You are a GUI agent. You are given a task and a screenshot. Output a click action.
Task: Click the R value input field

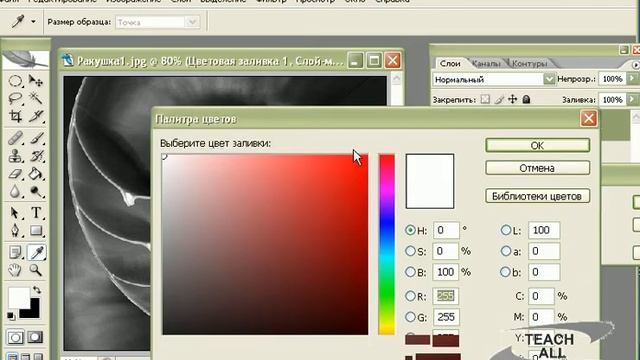446,296
